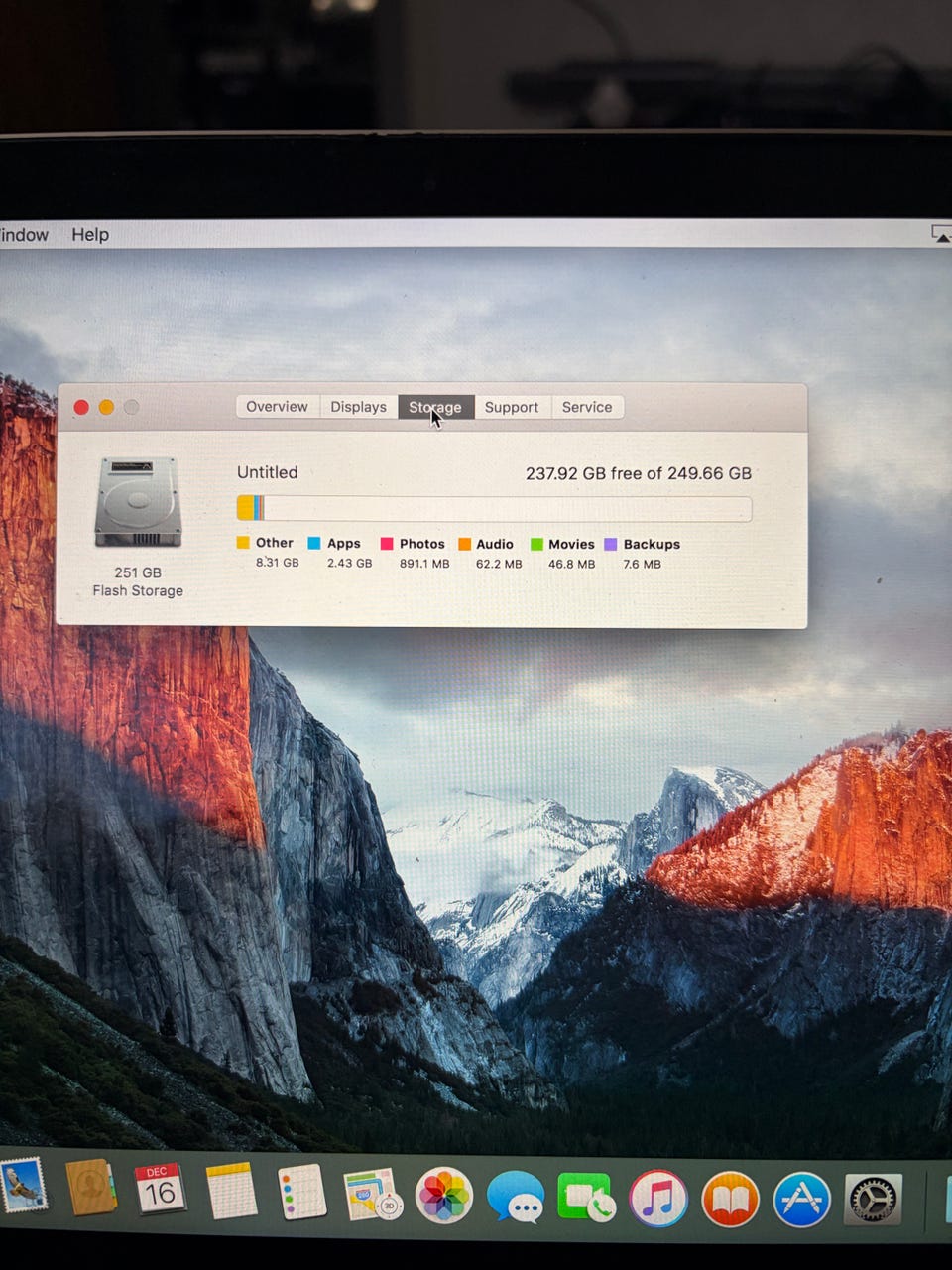Switch to the Overview tab
Screen dimensions: 952x1270
pyautogui.click(x=277, y=407)
